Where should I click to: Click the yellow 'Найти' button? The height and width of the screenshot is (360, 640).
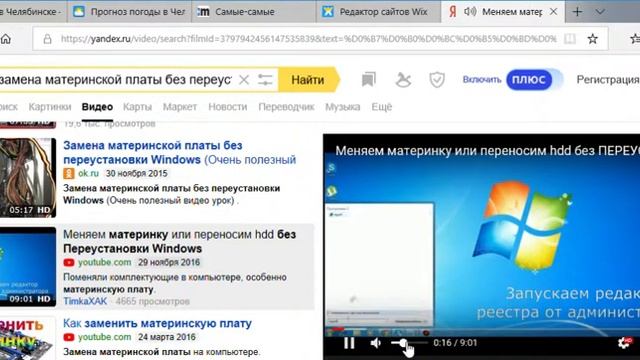coord(308,80)
